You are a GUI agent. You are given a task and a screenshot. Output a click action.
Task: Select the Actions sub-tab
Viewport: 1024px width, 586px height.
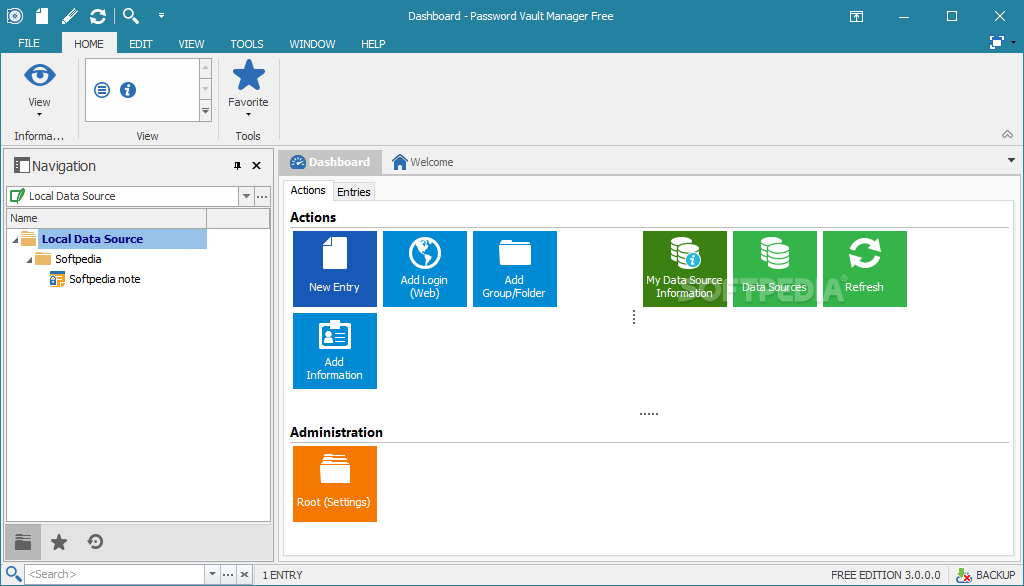(308, 190)
